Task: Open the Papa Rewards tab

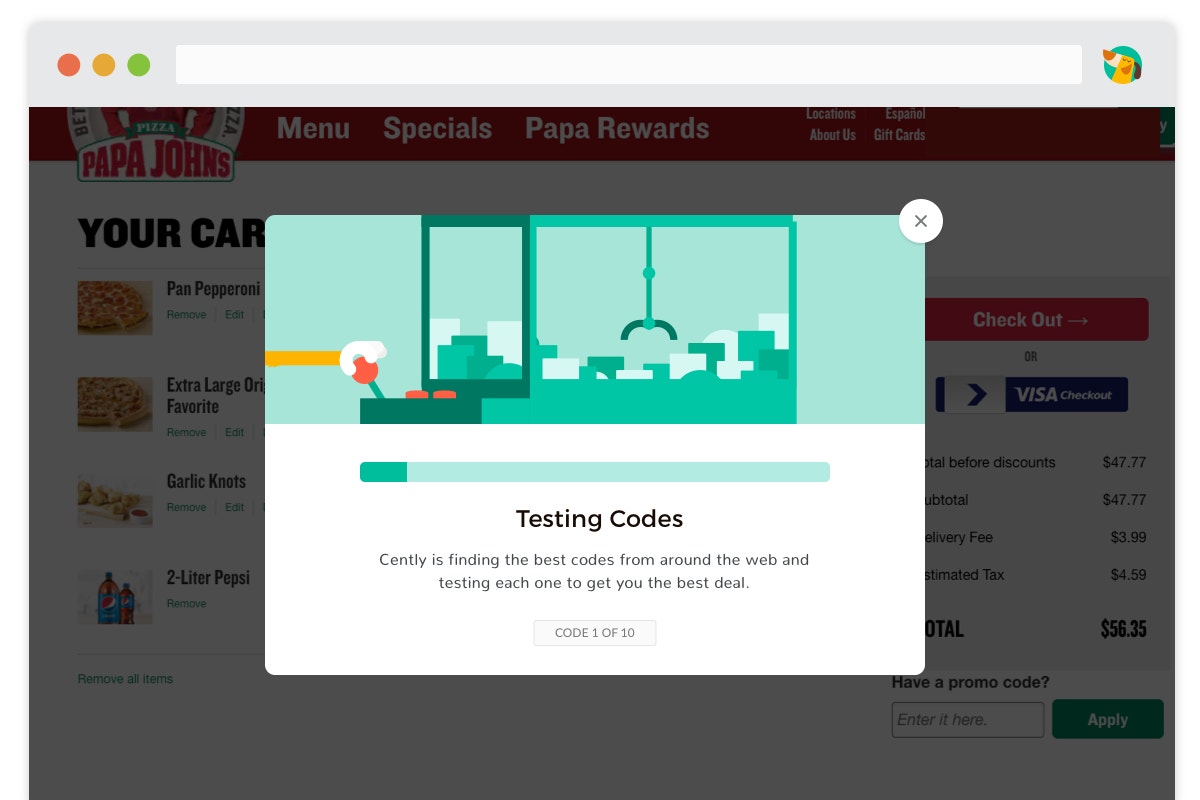Action: point(617,129)
